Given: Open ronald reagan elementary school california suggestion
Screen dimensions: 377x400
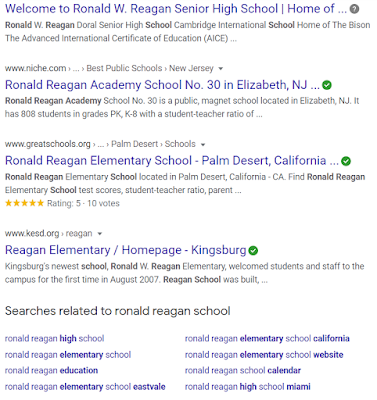Looking at the screenshot, I should tap(267, 339).
